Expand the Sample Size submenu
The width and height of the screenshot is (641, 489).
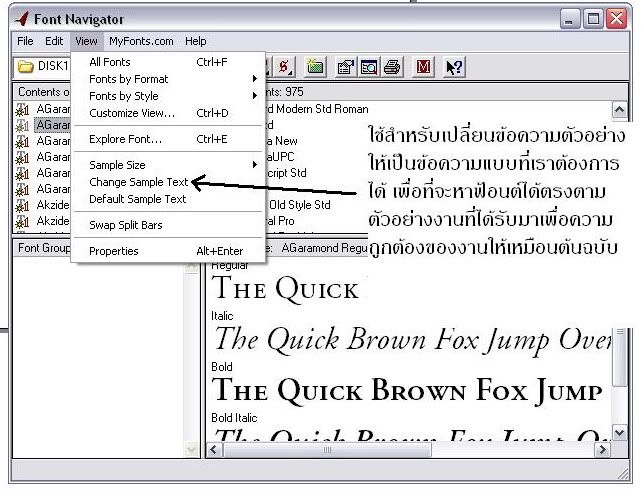pos(168,165)
